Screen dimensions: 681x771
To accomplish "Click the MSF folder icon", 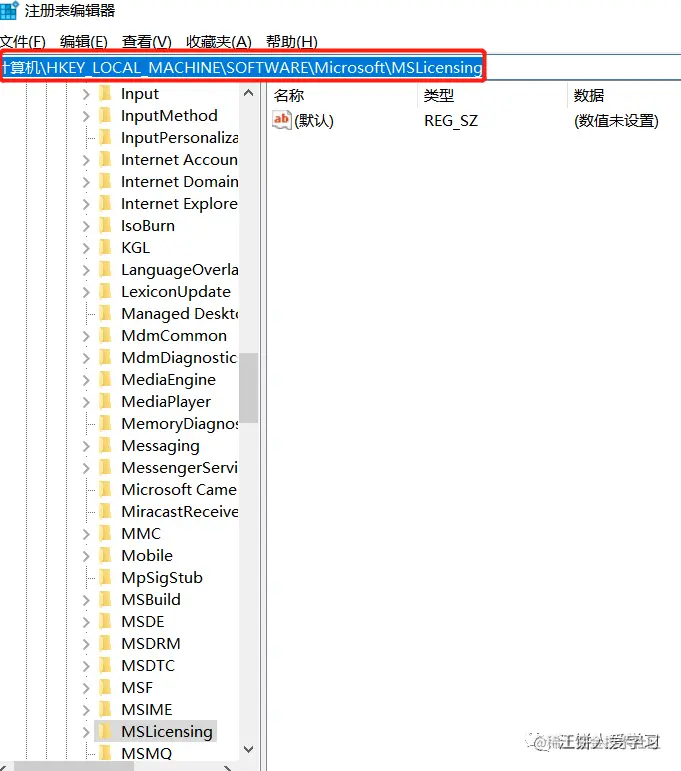I will (105, 687).
